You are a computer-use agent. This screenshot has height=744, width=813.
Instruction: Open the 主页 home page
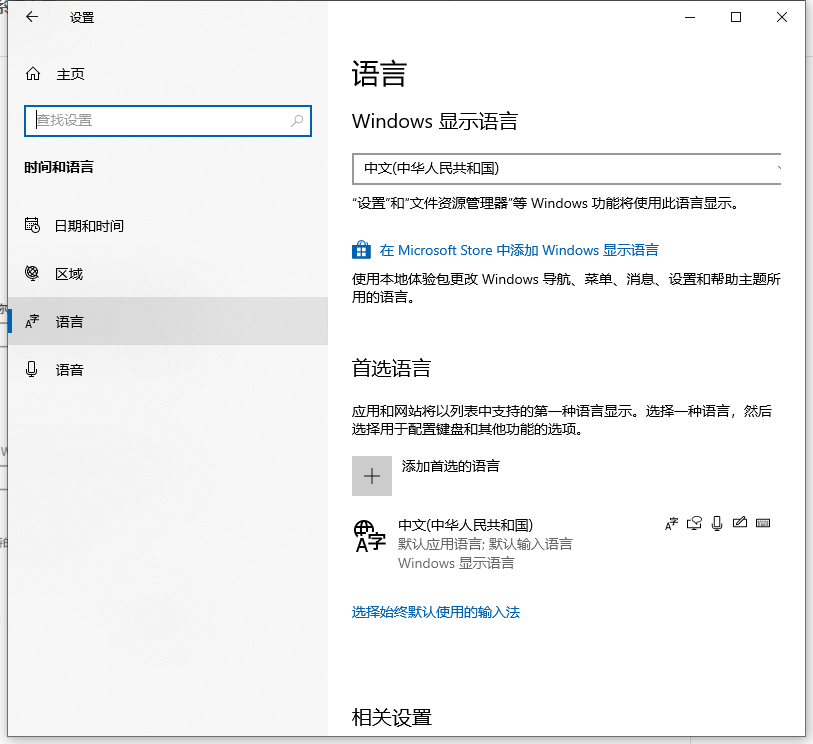click(x=70, y=74)
